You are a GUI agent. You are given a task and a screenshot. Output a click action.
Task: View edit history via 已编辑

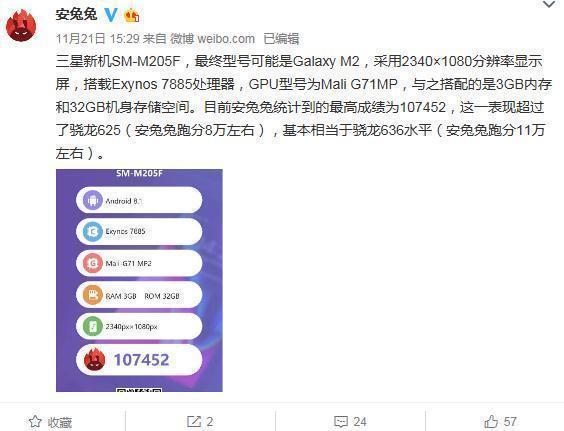[x=281, y=38]
